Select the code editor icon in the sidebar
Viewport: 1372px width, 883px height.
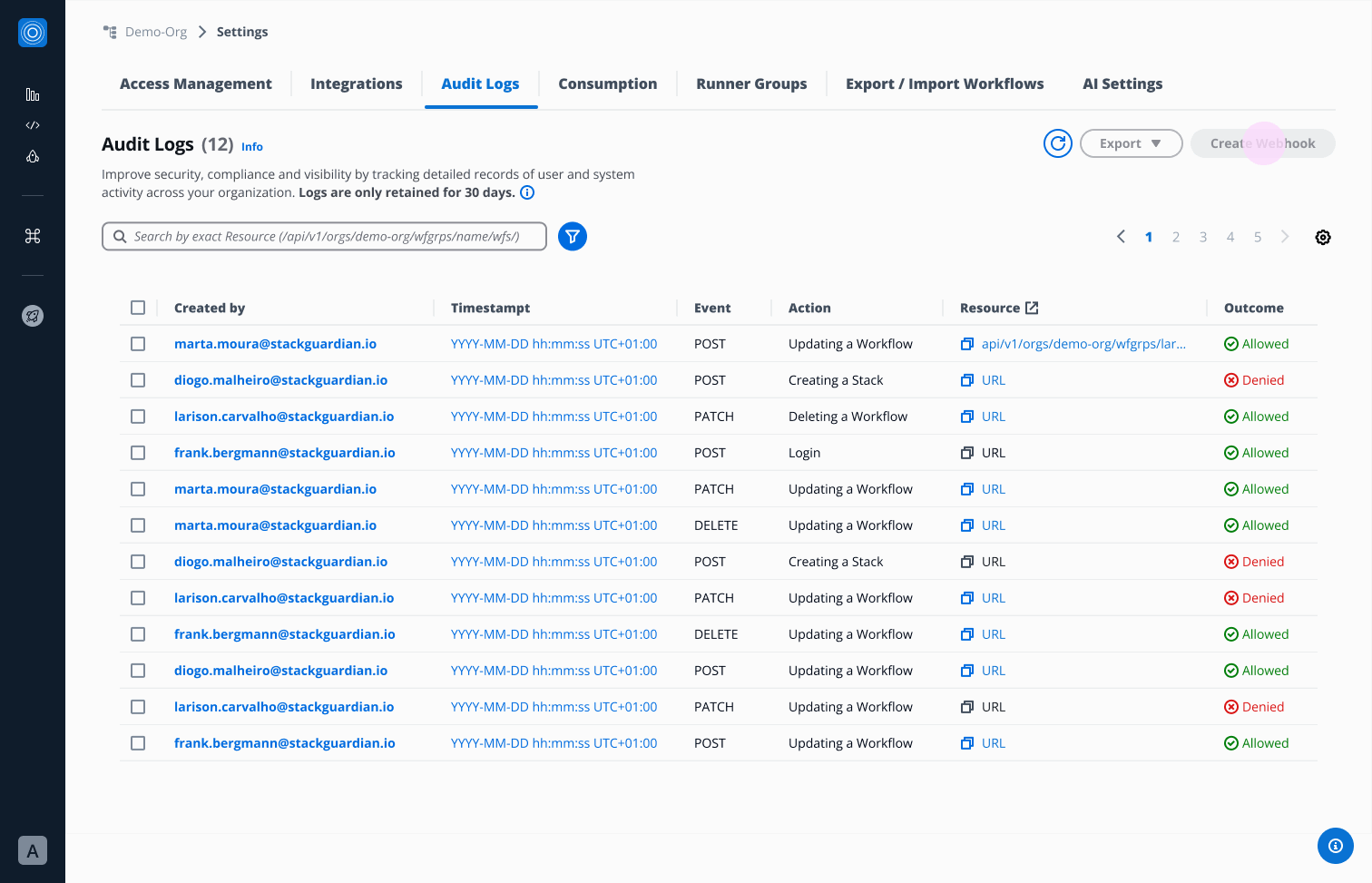(x=33, y=125)
